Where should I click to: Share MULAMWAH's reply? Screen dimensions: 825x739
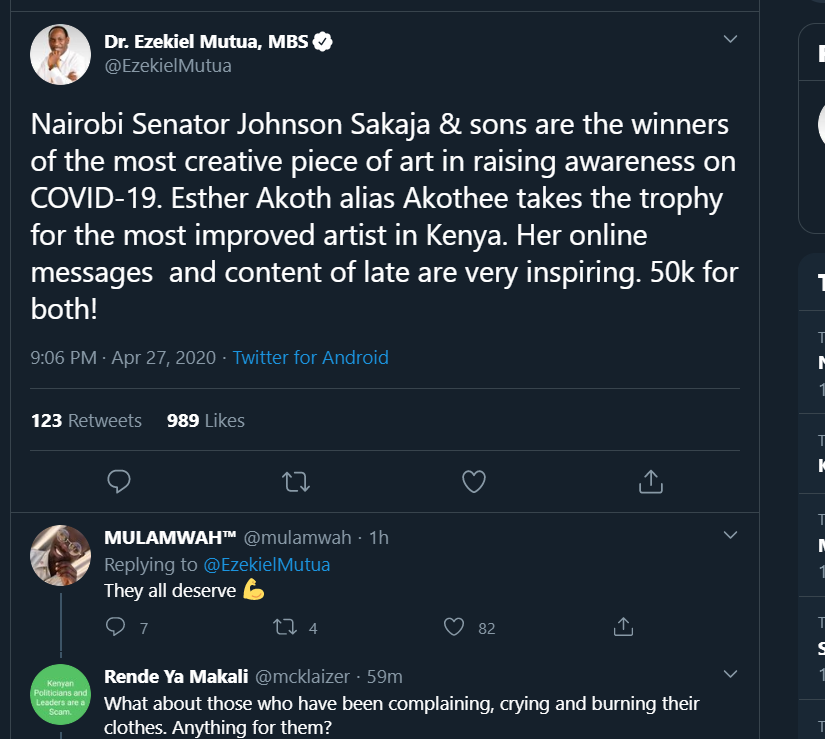point(622,627)
